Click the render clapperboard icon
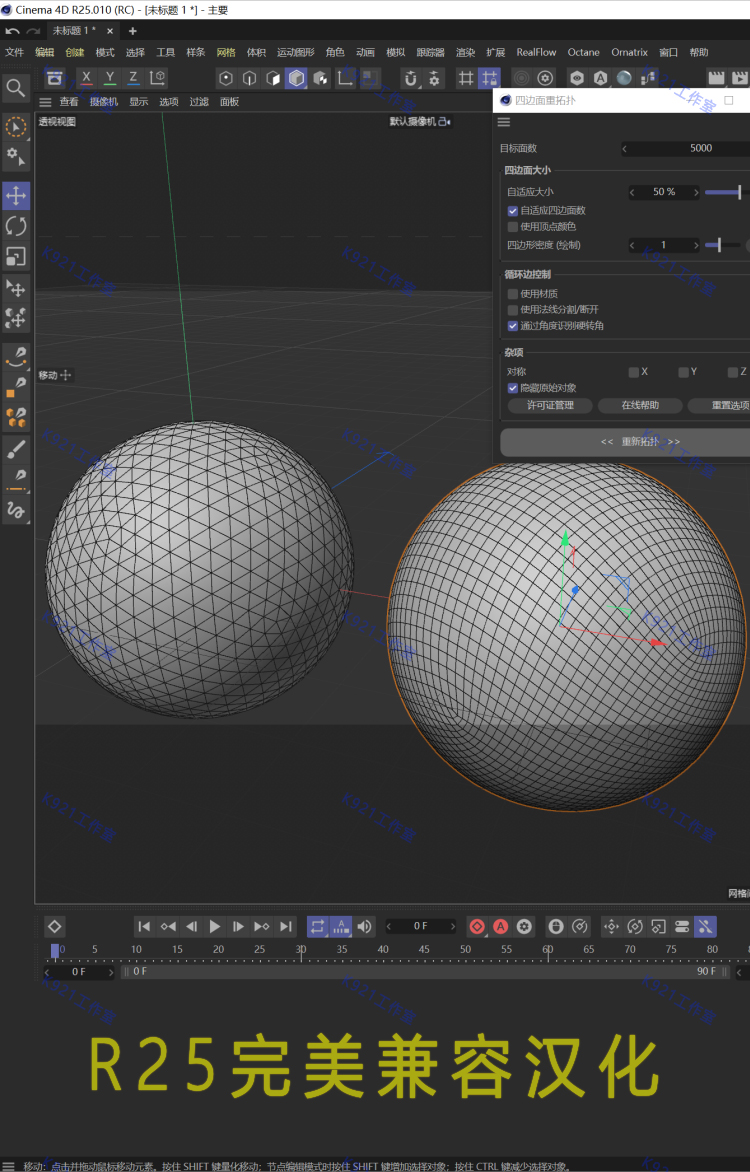750x1172 pixels. click(716, 78)
